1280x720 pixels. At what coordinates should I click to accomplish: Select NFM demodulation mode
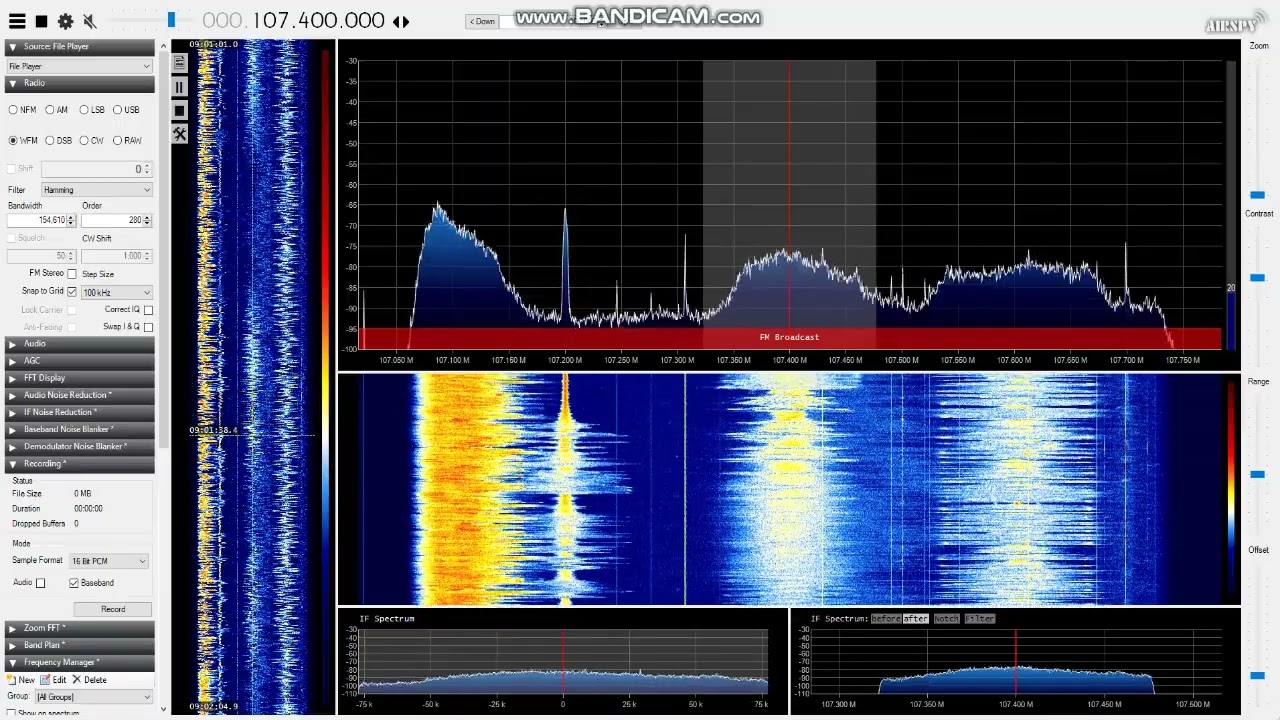pos(21,110)
